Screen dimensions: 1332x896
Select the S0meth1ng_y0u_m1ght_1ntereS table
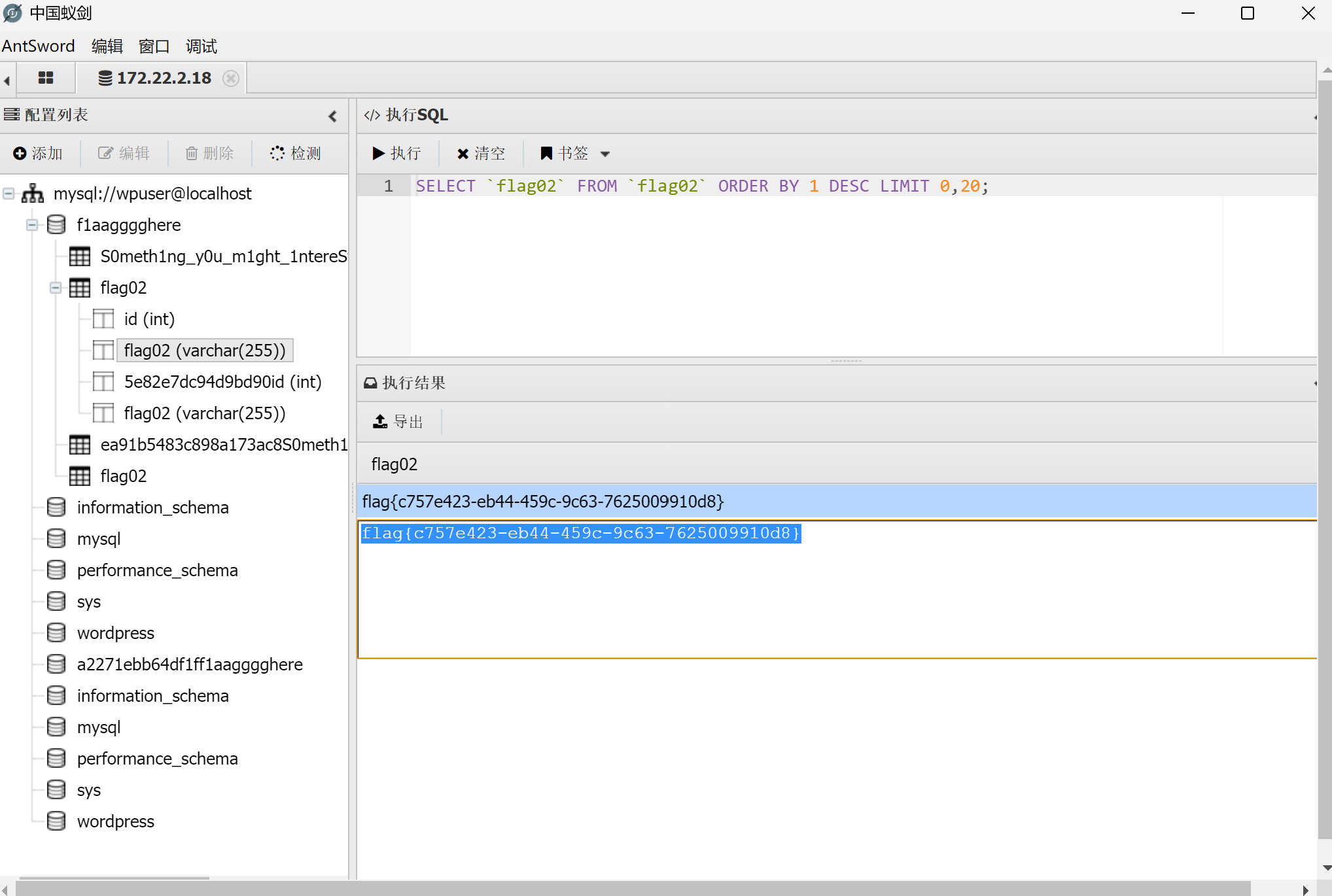point(223,256)
